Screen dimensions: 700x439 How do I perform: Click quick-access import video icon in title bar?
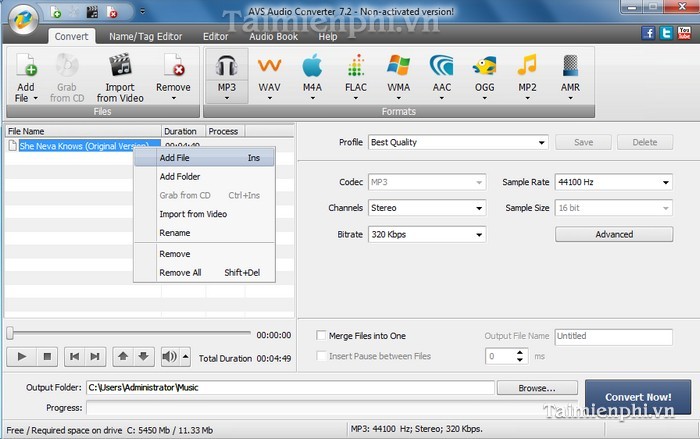[x=92, y=12]
